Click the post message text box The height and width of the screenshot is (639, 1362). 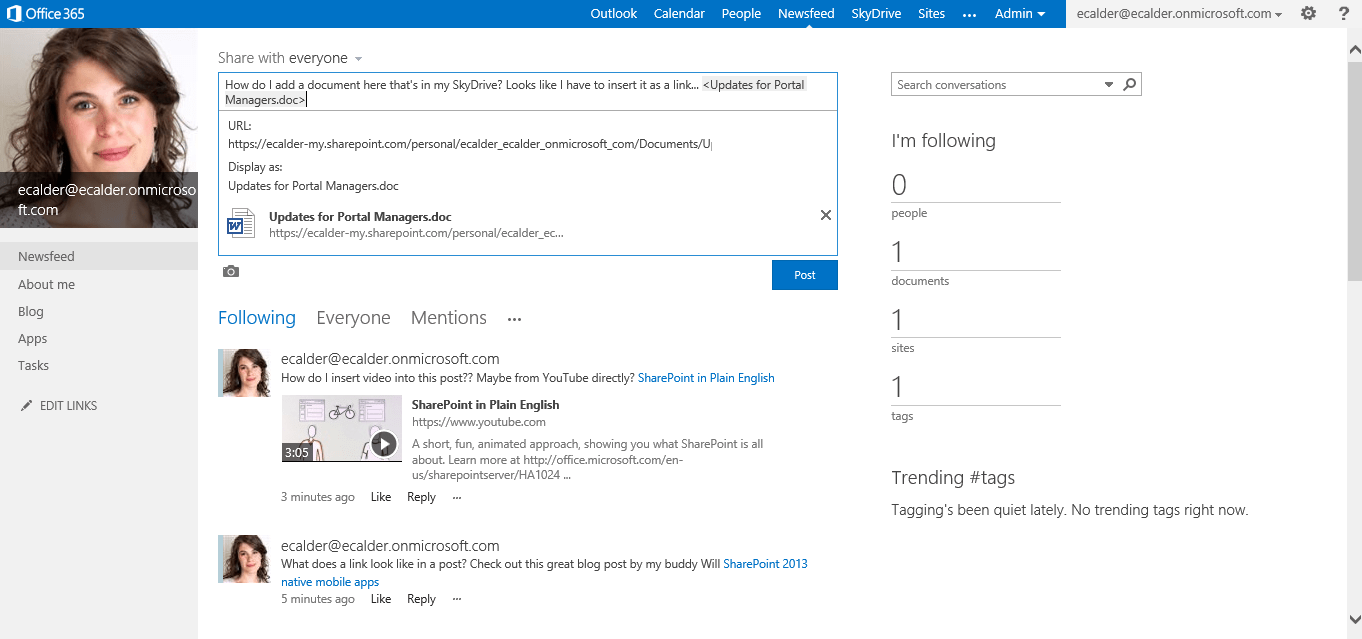pos(528,92)
